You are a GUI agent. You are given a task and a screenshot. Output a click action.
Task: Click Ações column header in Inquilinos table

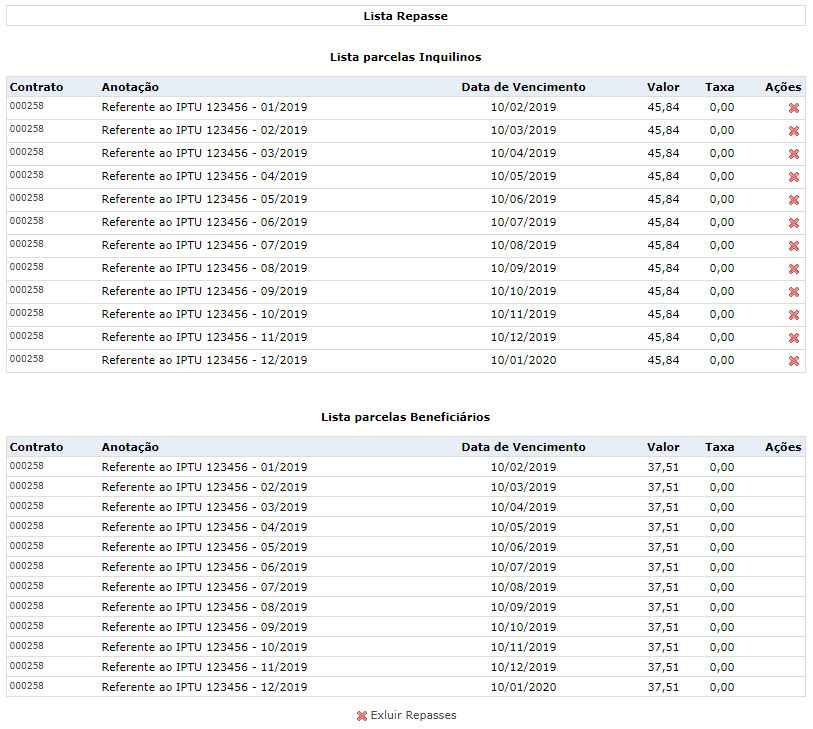(x=783, y=87)
